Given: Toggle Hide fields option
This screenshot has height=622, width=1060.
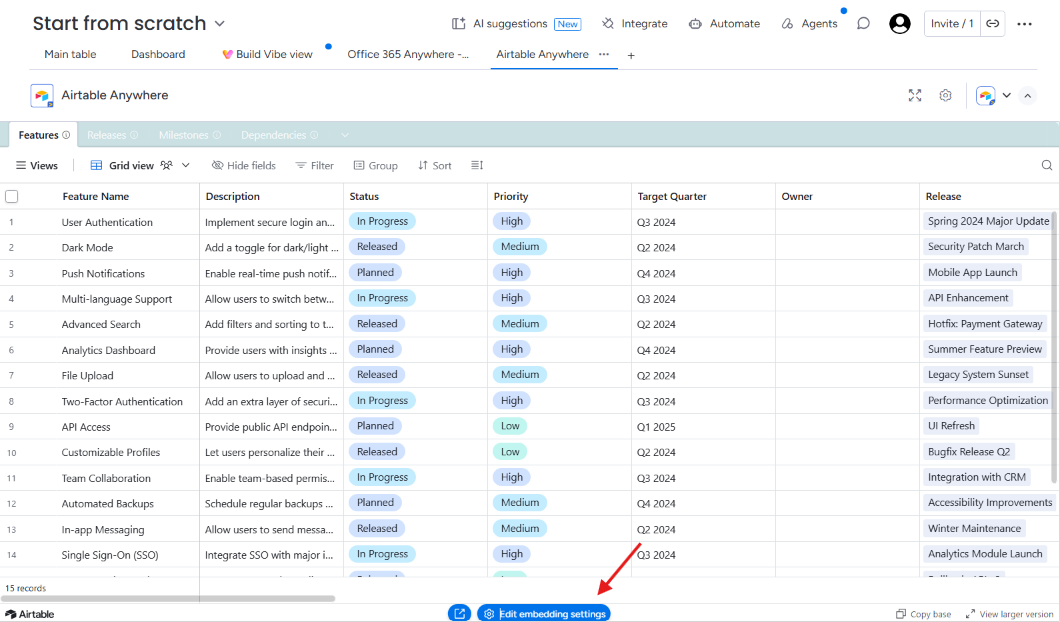Looking at the screenshot, I should (x=243, y=165).
